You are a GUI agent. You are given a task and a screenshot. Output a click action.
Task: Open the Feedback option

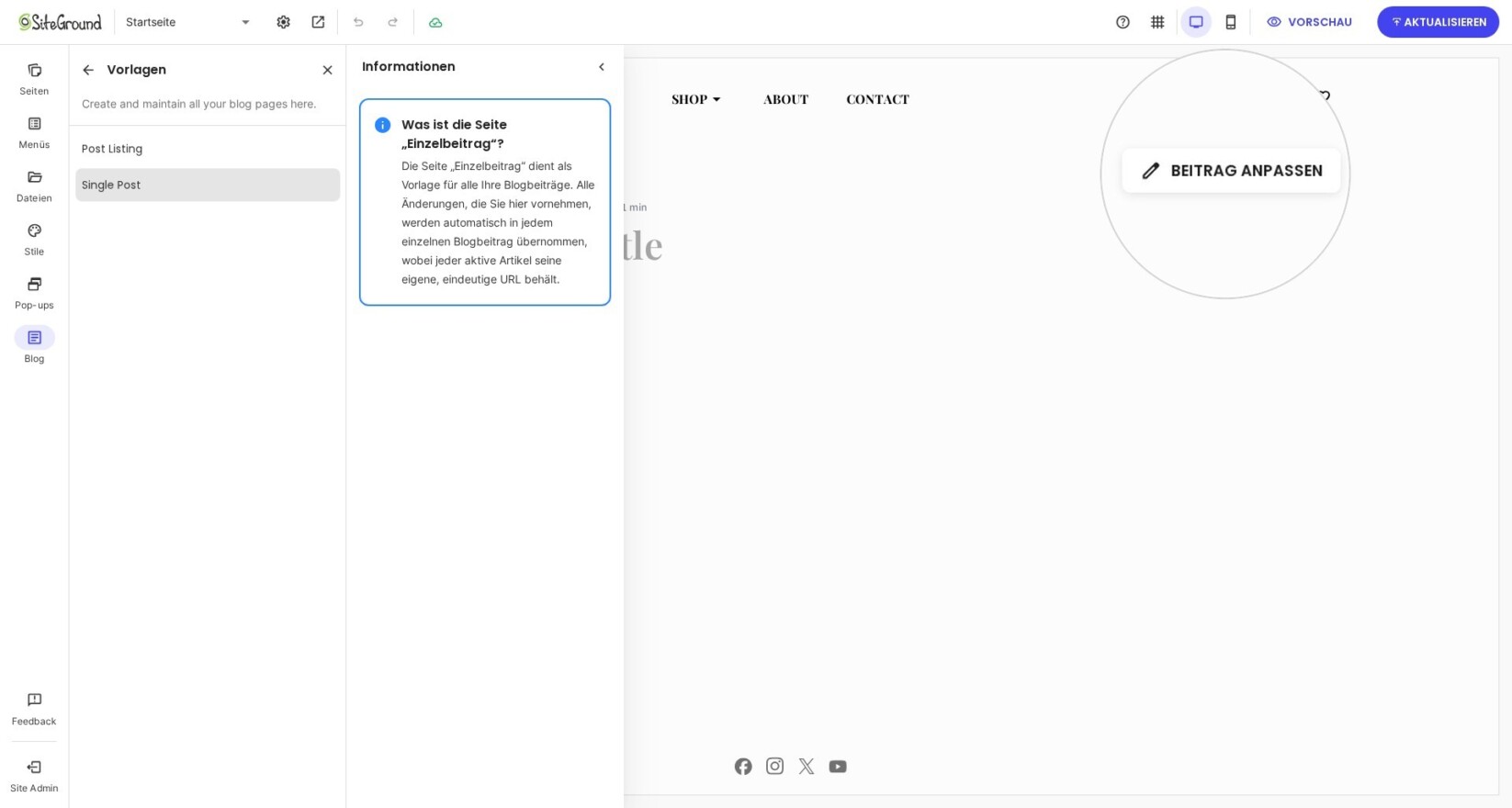coord(34,709)
